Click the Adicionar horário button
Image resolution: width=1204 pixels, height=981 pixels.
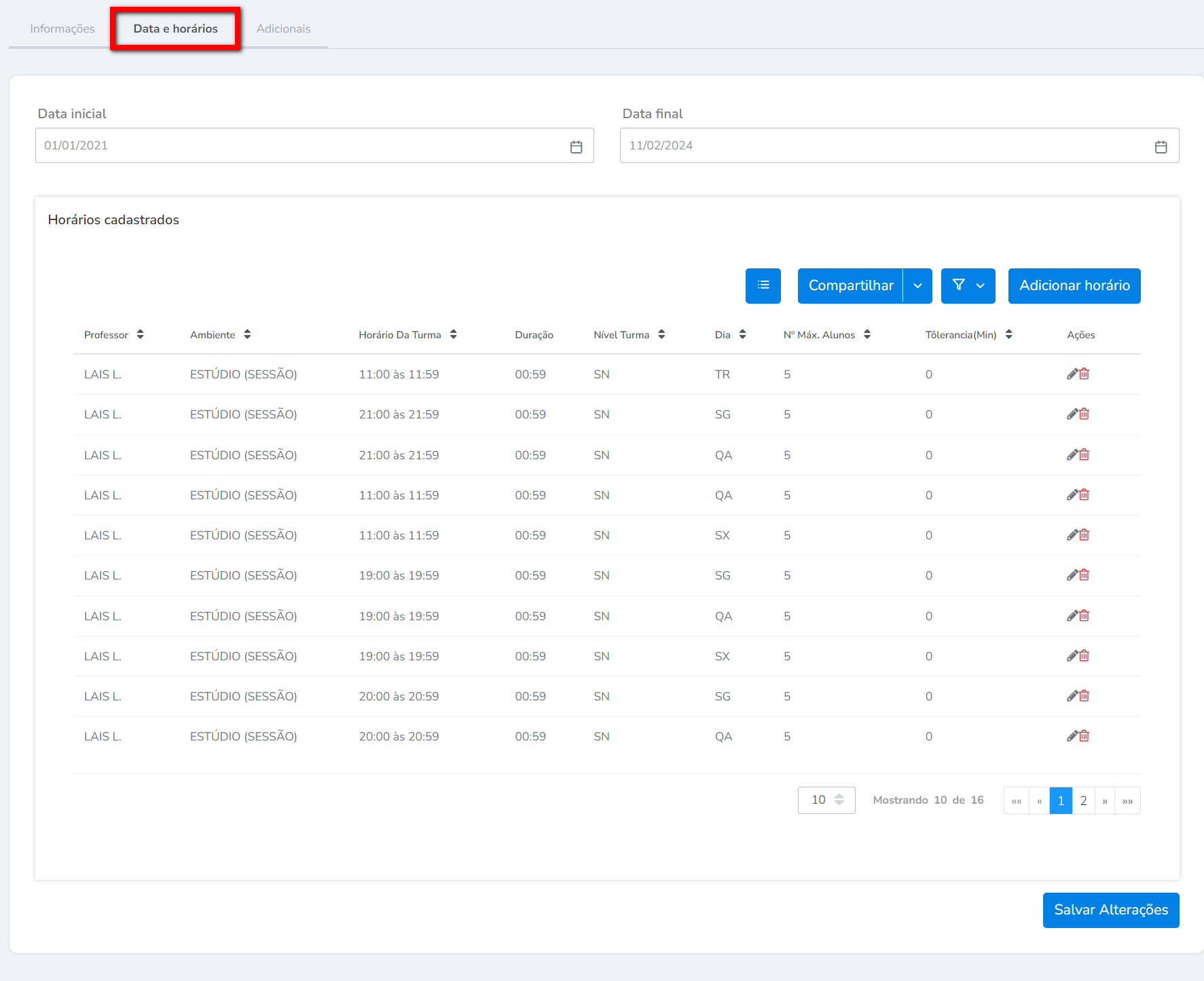(1074, 286)
